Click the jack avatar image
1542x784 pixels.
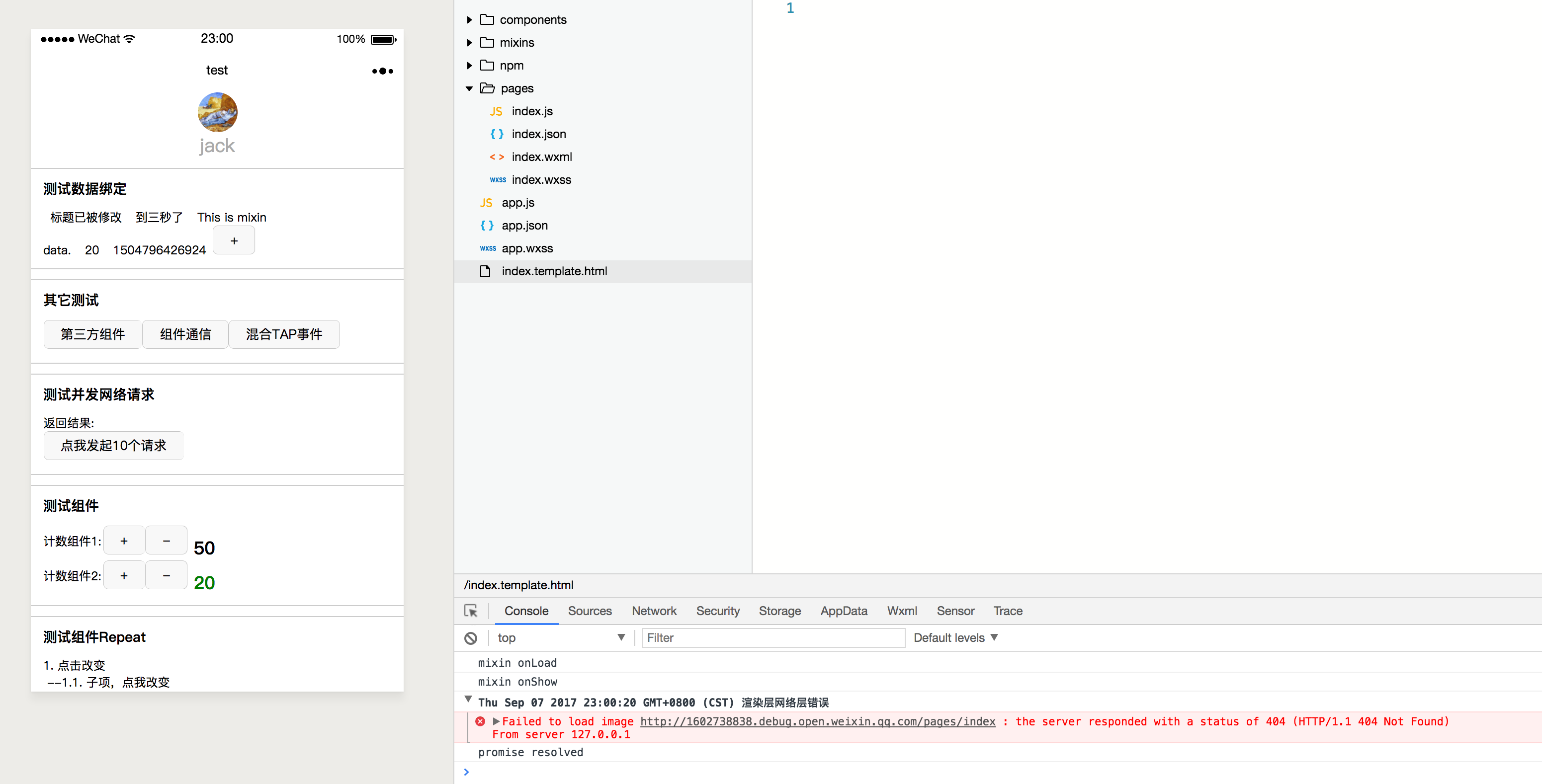(217, 112)
